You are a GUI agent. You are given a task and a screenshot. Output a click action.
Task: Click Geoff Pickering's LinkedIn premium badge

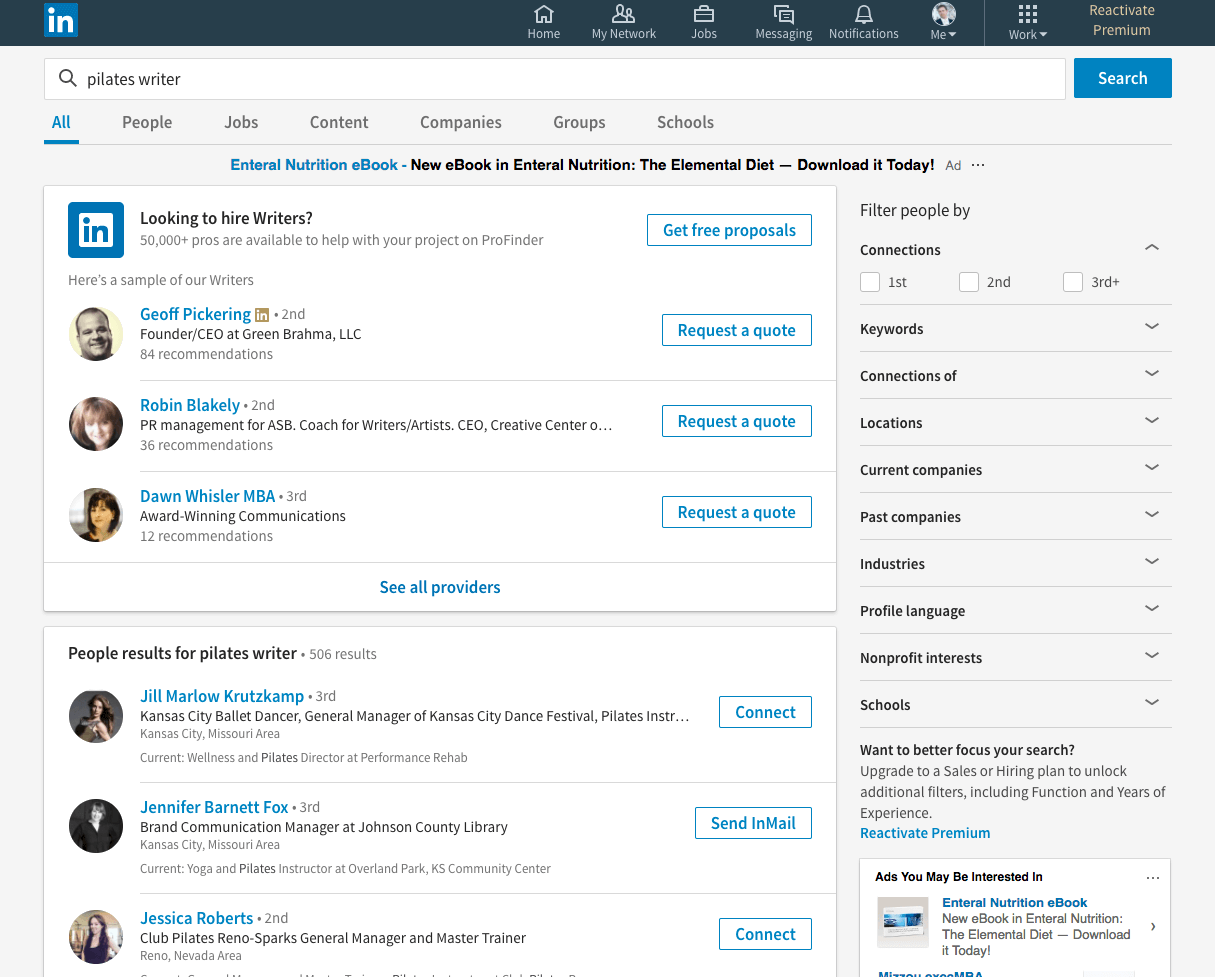[262, 315]
